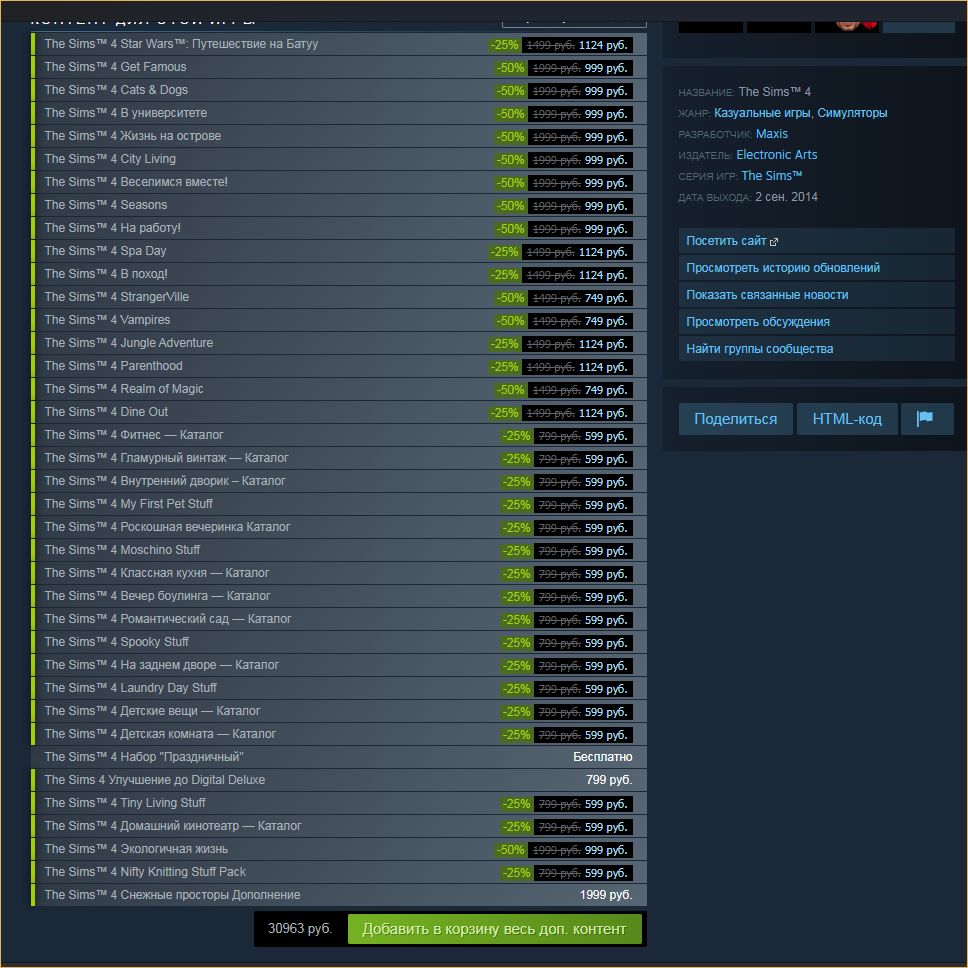The image size is (968, 968).
Task: Select The Sims 4 Dine Out row
Action: [x=339, y=412]
